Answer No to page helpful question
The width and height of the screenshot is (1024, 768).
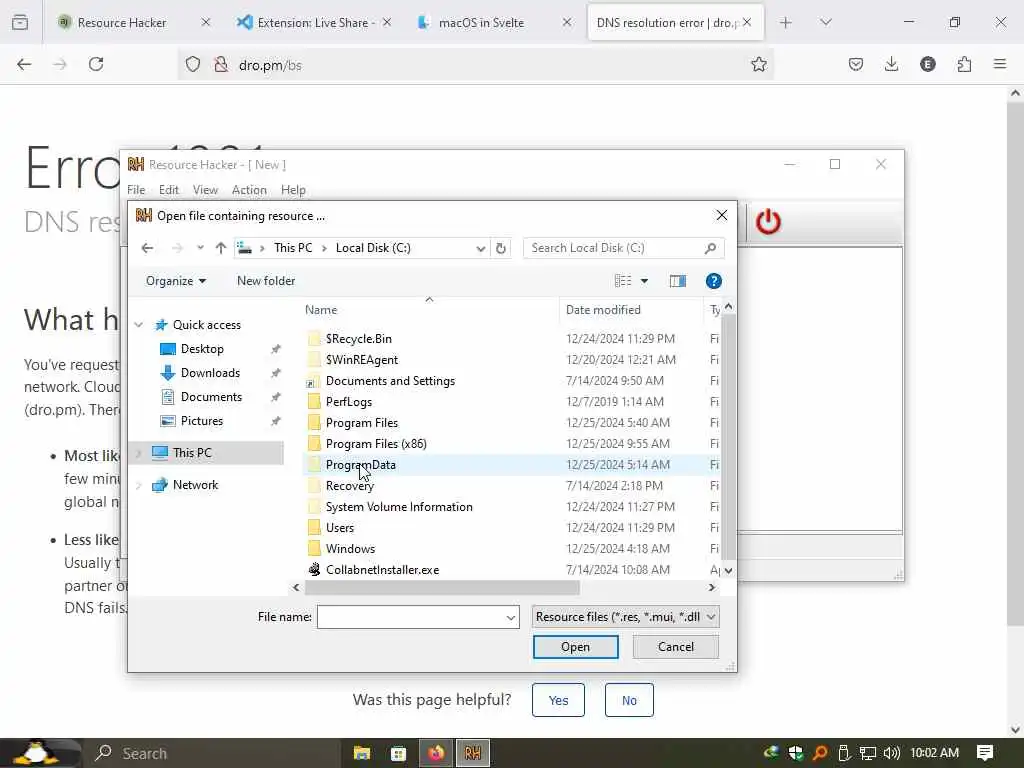[x=629, y=700]
